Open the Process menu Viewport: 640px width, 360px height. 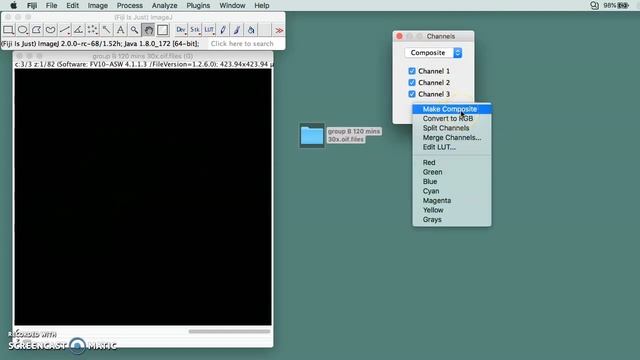pyautogui.click(x=130, y=6)
